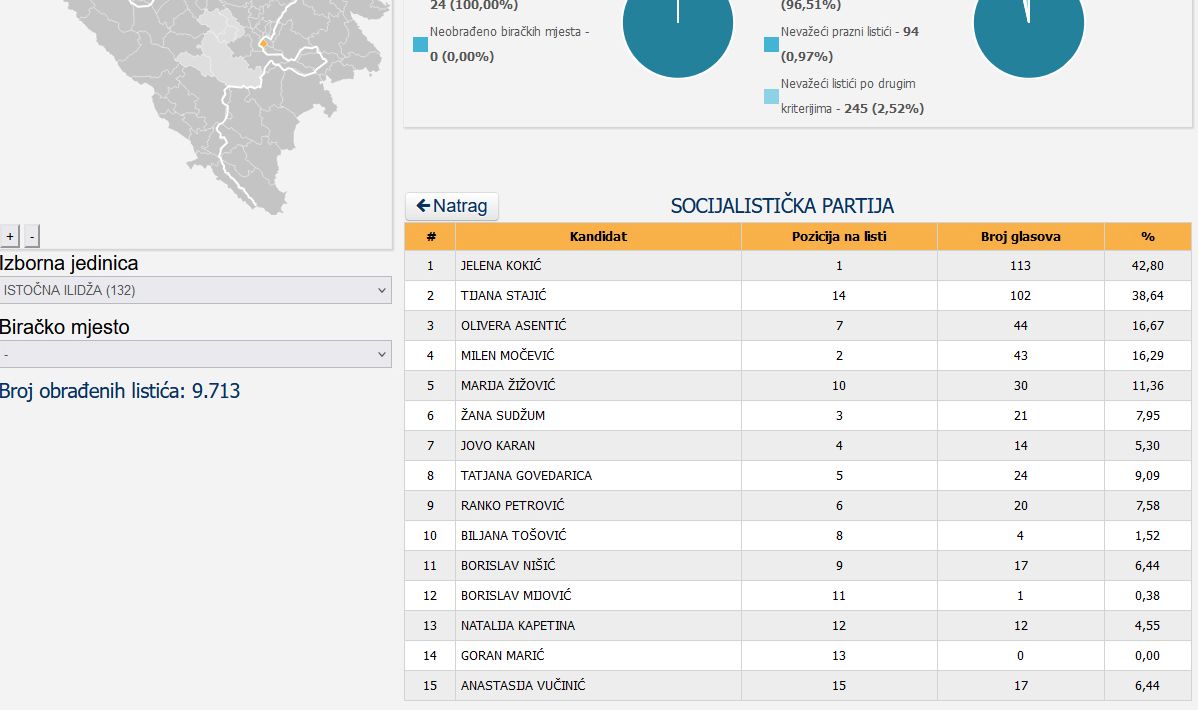Select candidate BORISLAV NIŠIĆ
1198x710 pixels.
[508, 566]
